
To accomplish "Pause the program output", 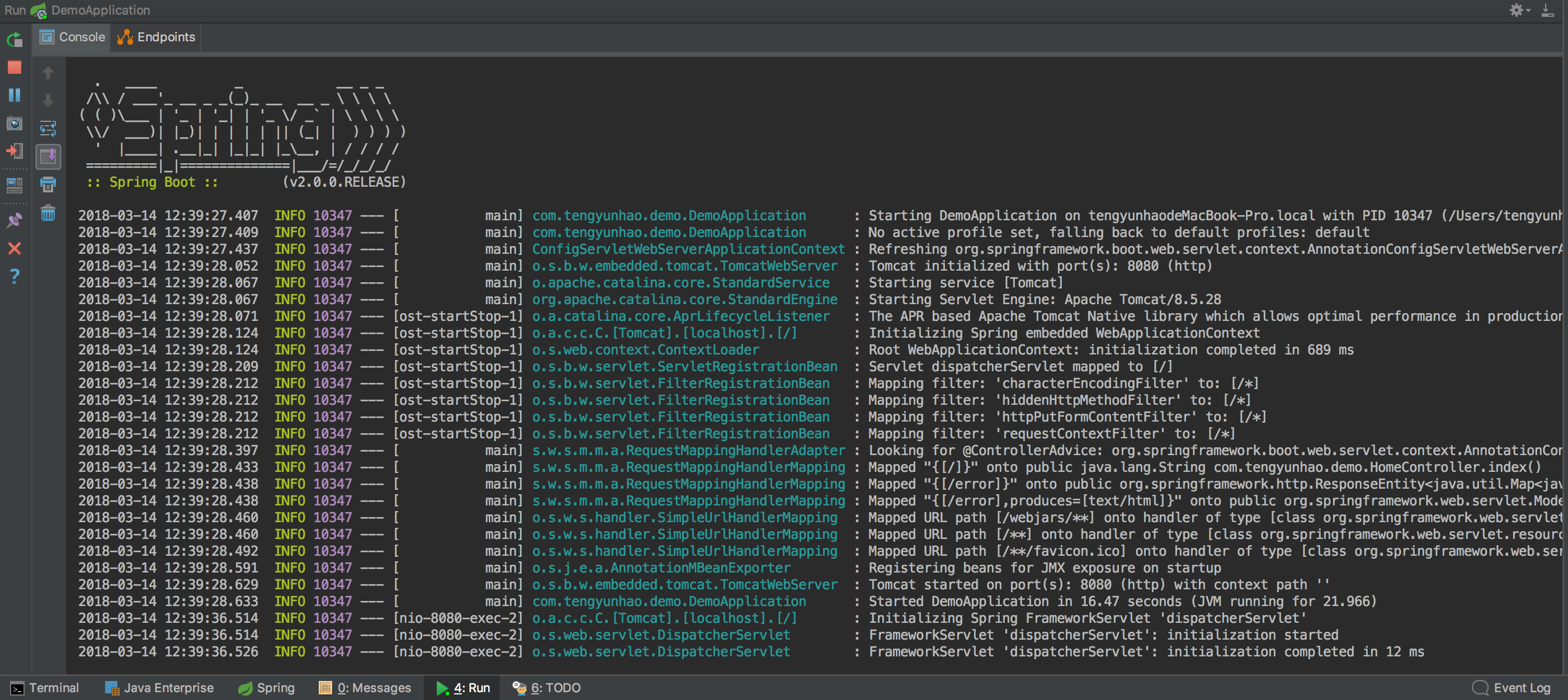I will 15,95.
